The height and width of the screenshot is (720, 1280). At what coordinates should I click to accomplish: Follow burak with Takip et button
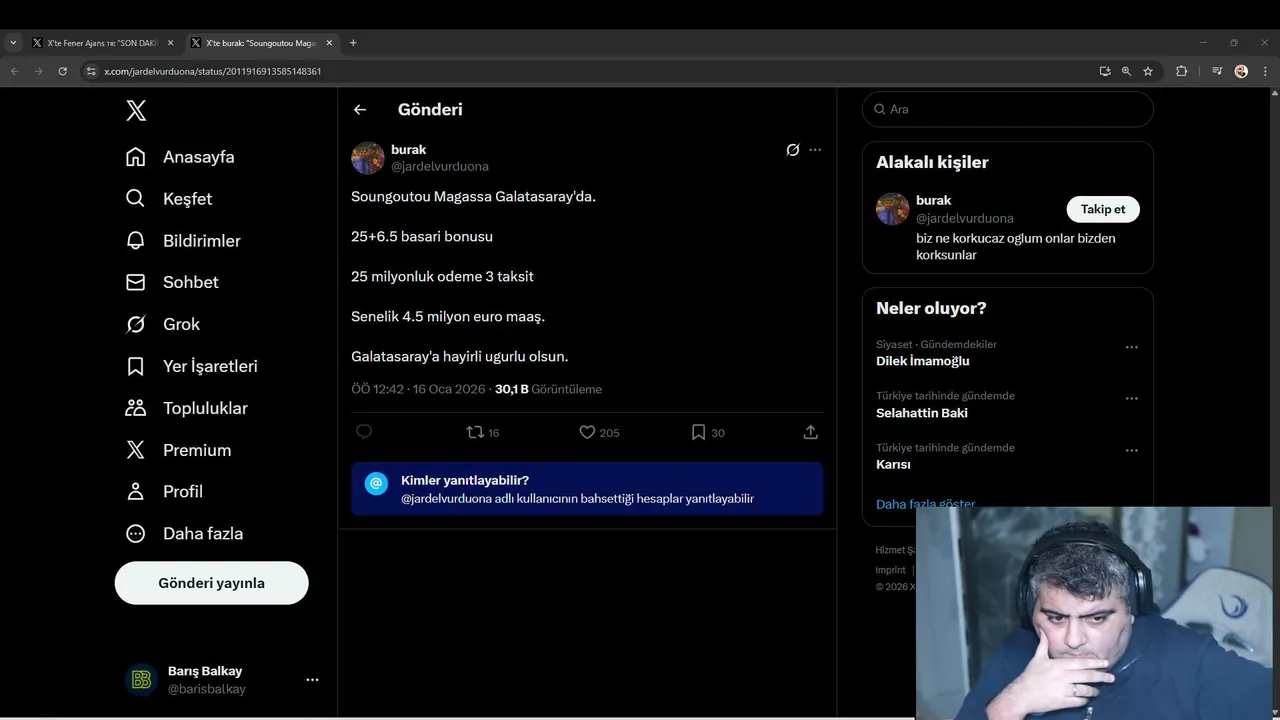tap(1103, 209)
